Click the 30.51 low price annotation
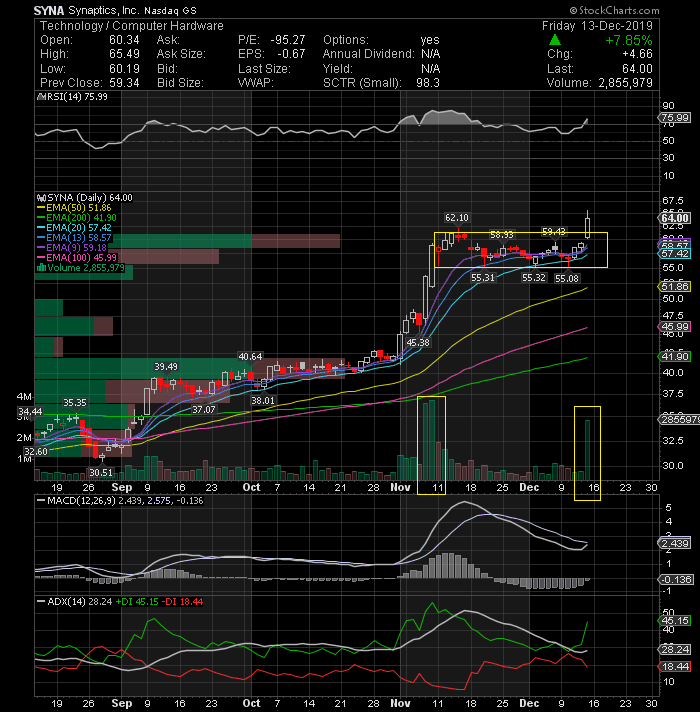700x712 pixels. (101, 473)
